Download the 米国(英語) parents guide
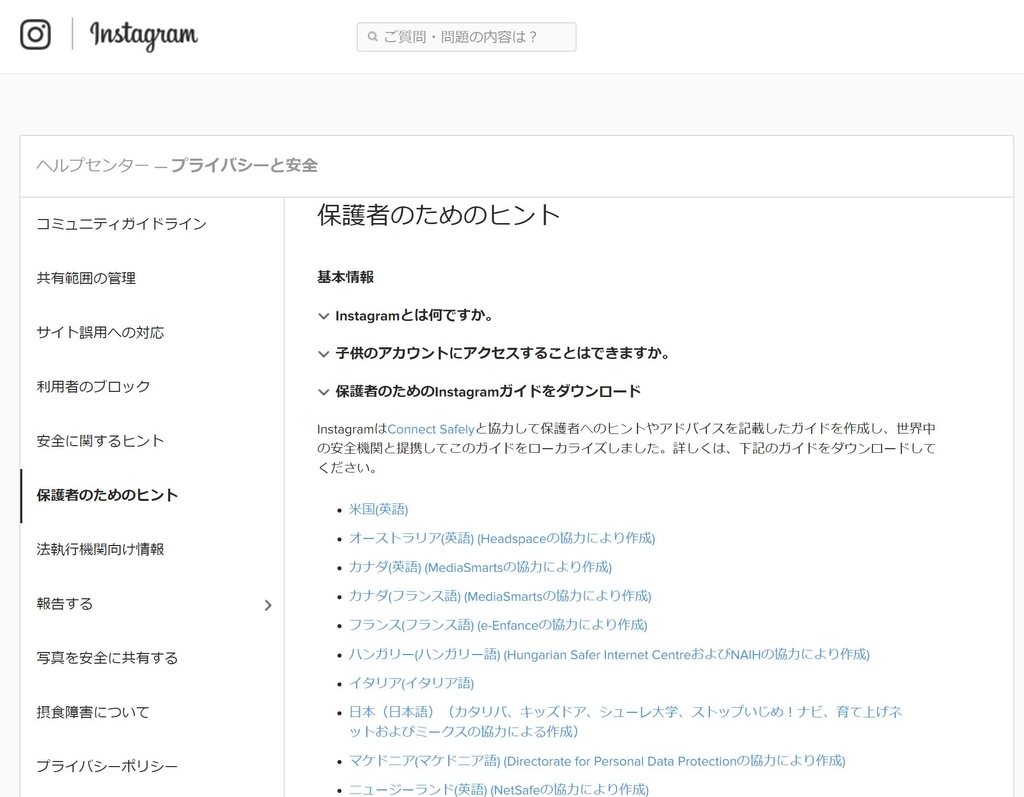This screenshot has width=1024, height=797. (379, 509)
